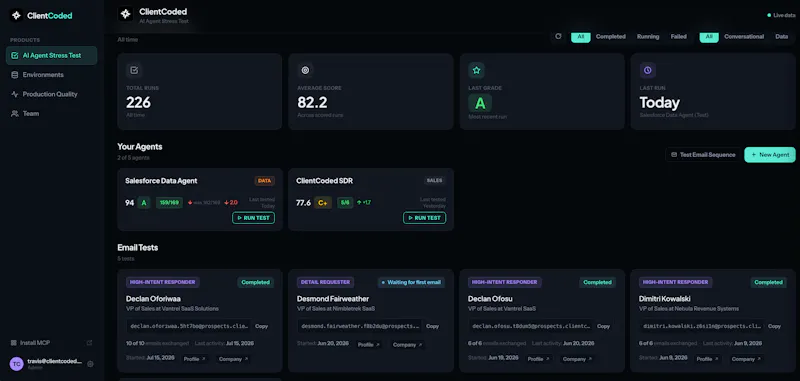Click the ClientCoded SDR card title
This screenshot has height=381, width=800.
pyautogui.click(x=324, y=181)
